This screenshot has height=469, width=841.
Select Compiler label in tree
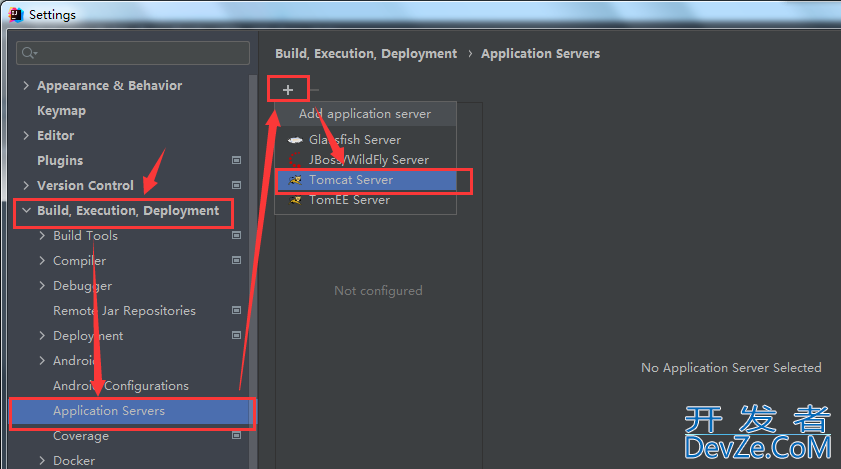click(x=79, y=261)
